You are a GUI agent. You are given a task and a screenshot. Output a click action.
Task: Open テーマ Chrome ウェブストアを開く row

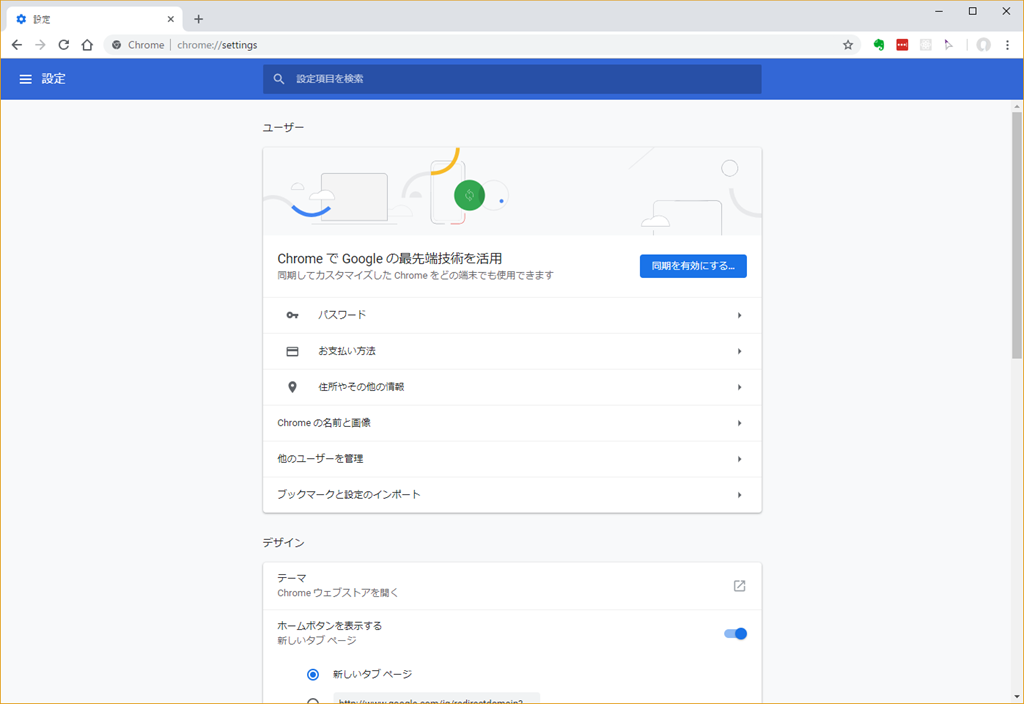point(512,586)
